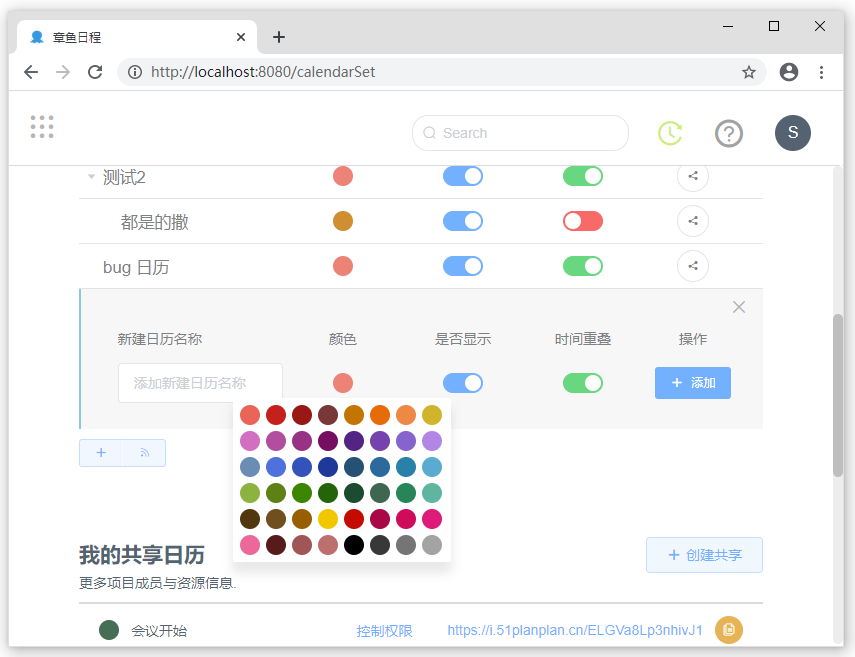Open the Chrome profile icon
The width and height of the screenshot is (855, 657).
tap(788, 72)
